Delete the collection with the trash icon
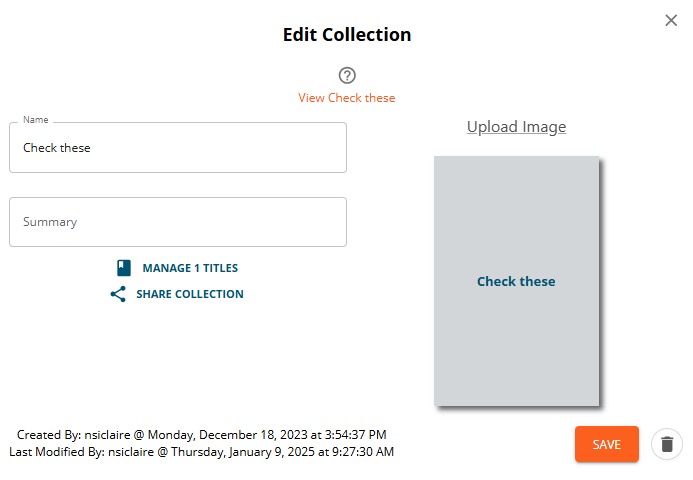693x480 pixels. (x=667, y=444)
